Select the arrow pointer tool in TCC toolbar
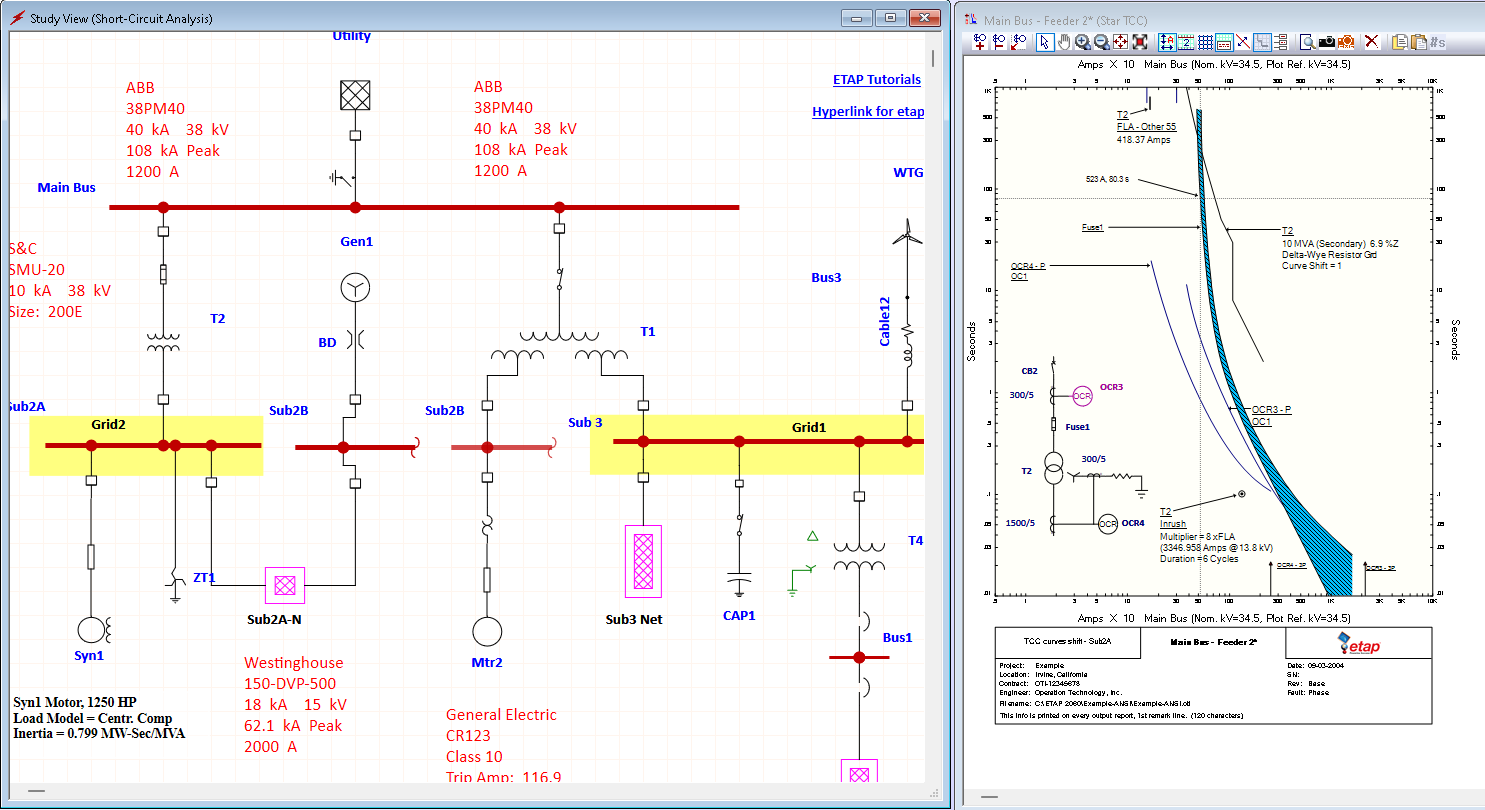 1044,42
